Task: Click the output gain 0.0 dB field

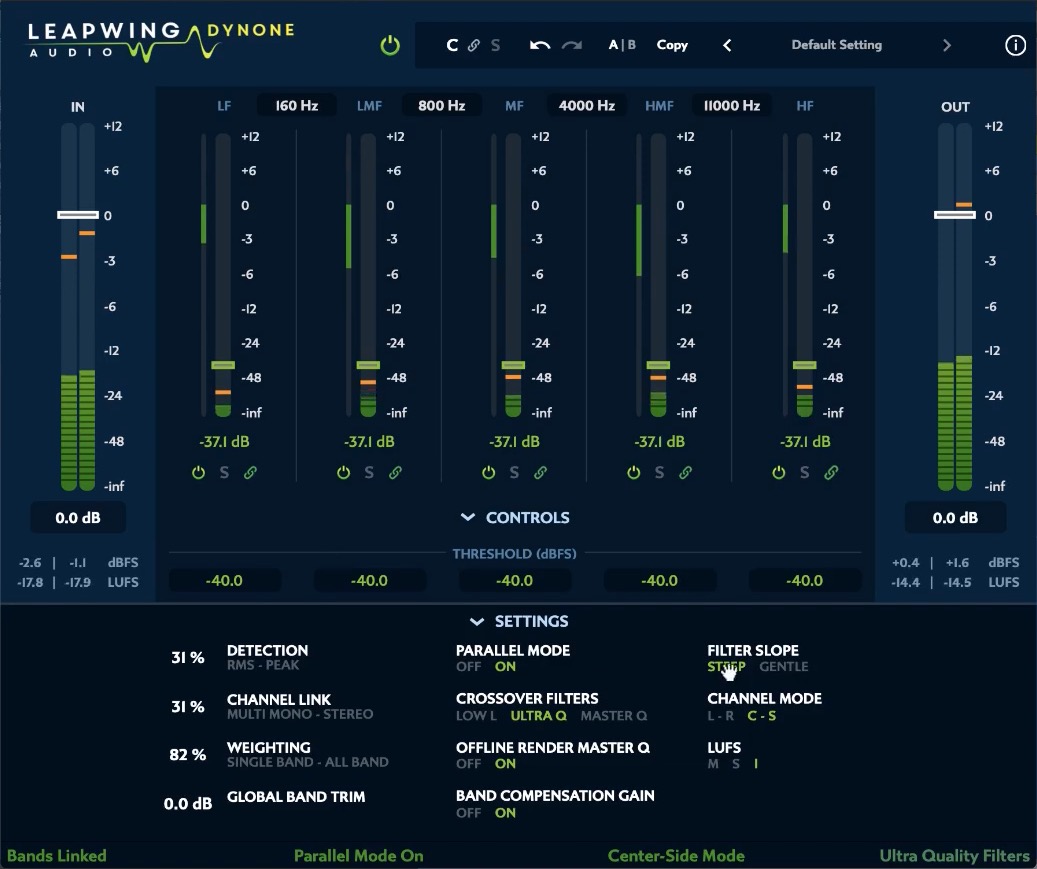Action: click(955, 518)
